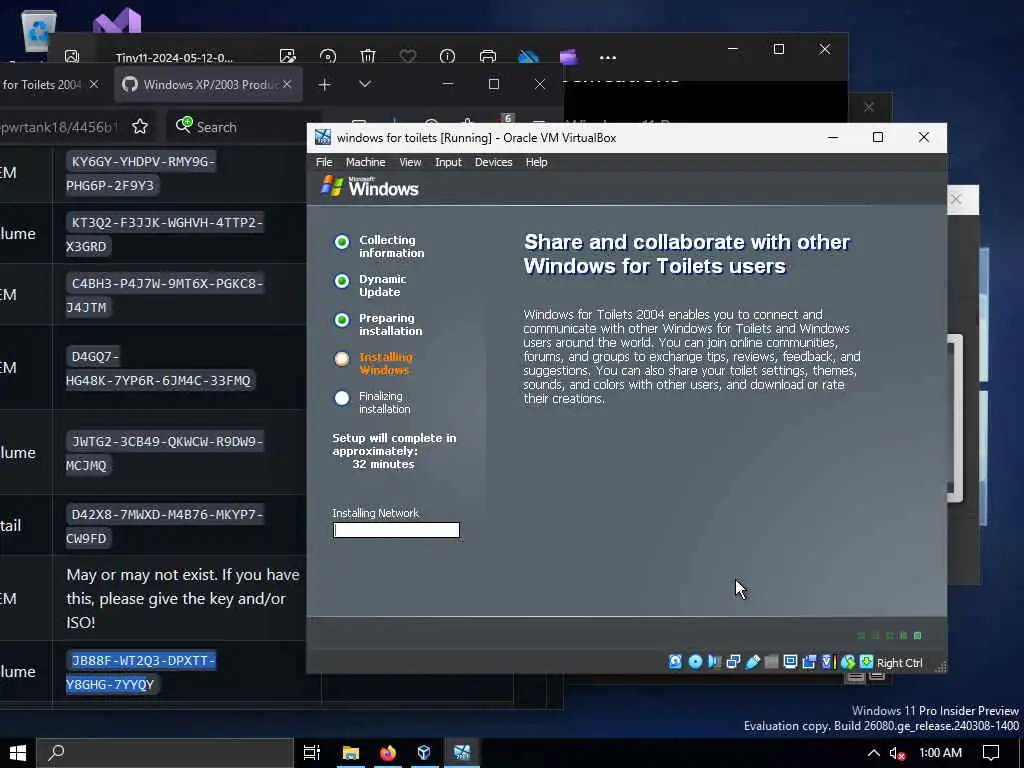Image resolution: width=1024 pixels, height=768 pixels.
Task: Switch to the 'Windows XP/2003 Produc' GitHub tab
Action: point(209,84)
